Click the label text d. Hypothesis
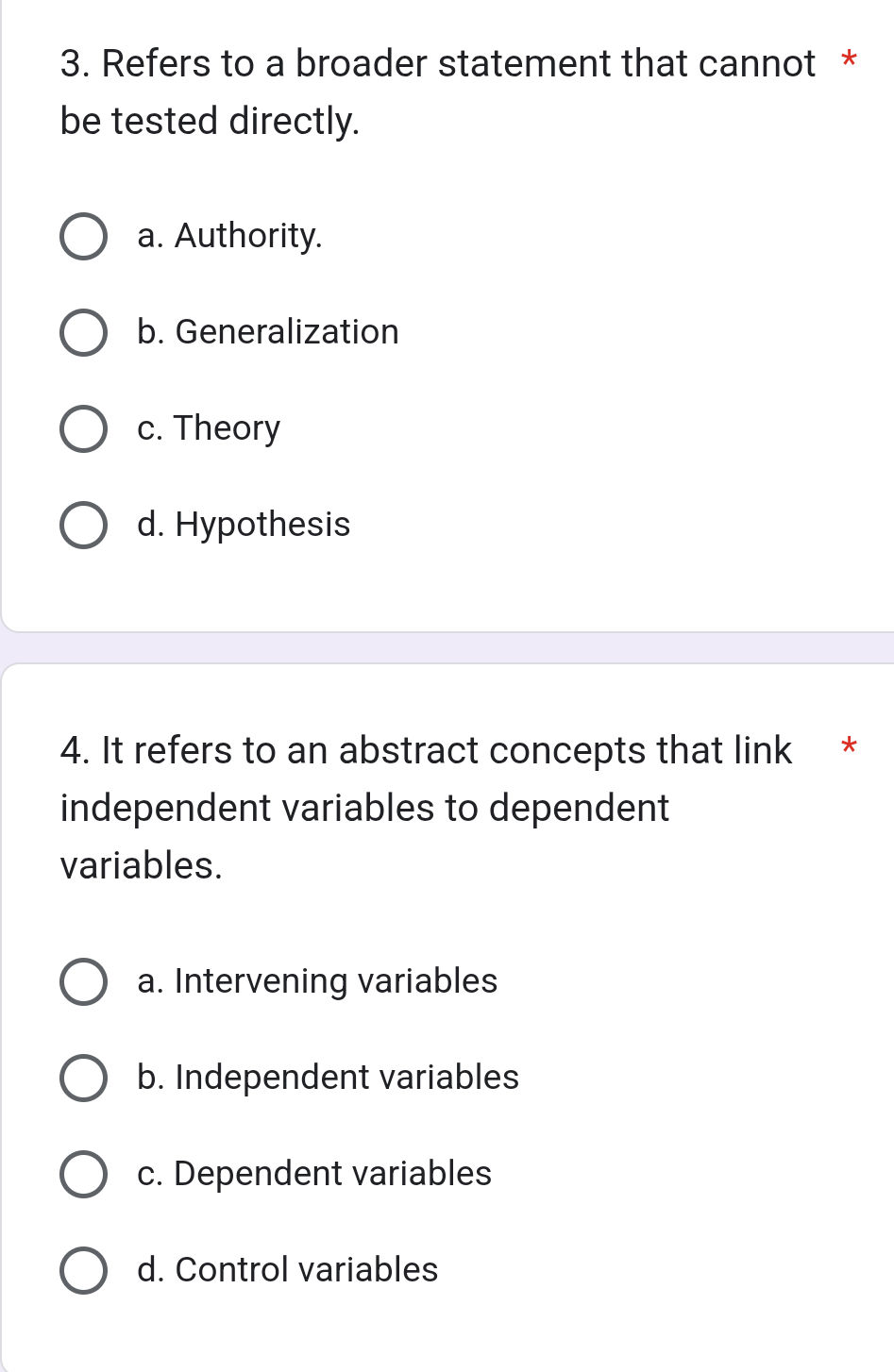 click(242, 526)
